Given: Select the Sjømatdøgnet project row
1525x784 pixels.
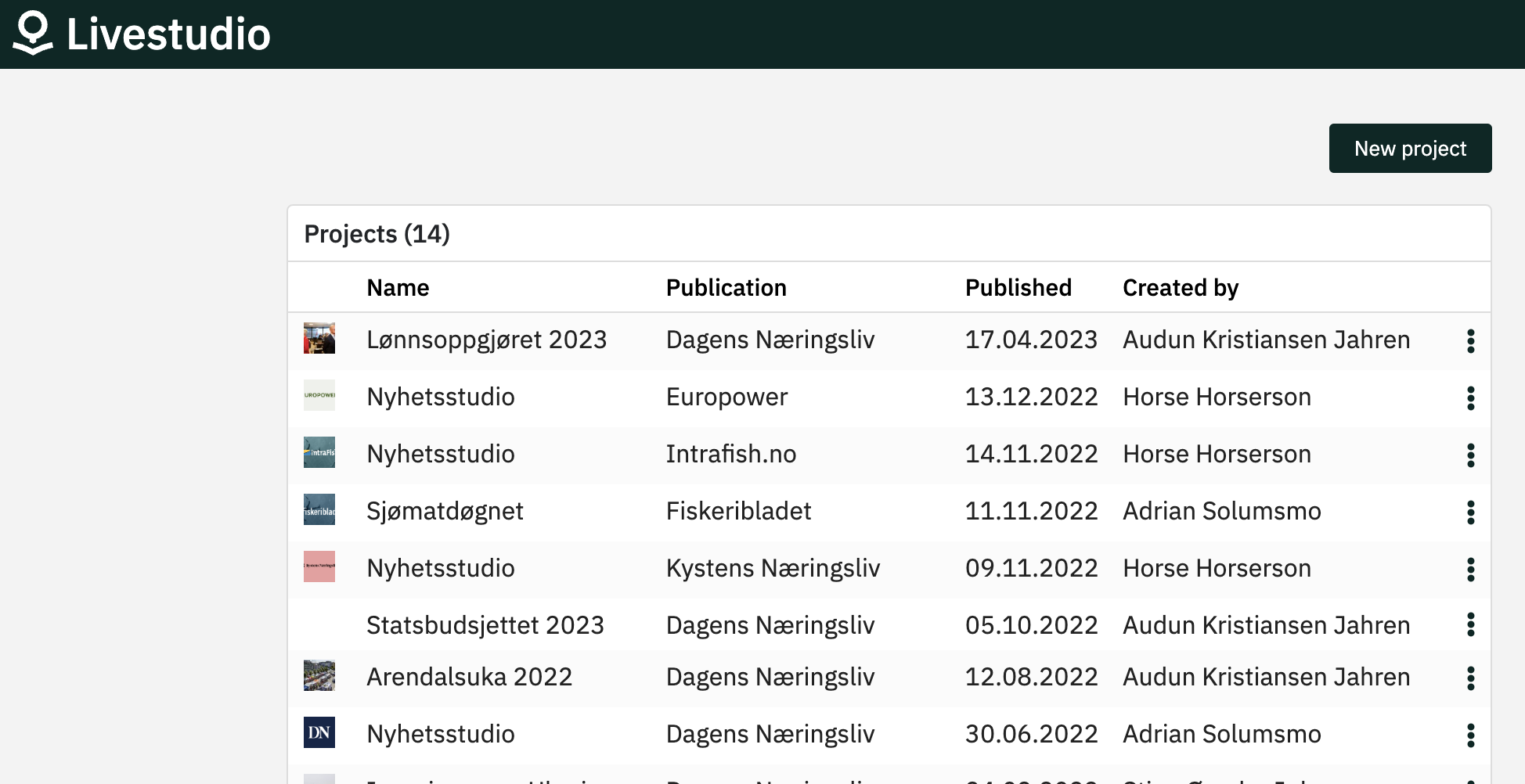Looking at the screenshot, I should (445, 511).
